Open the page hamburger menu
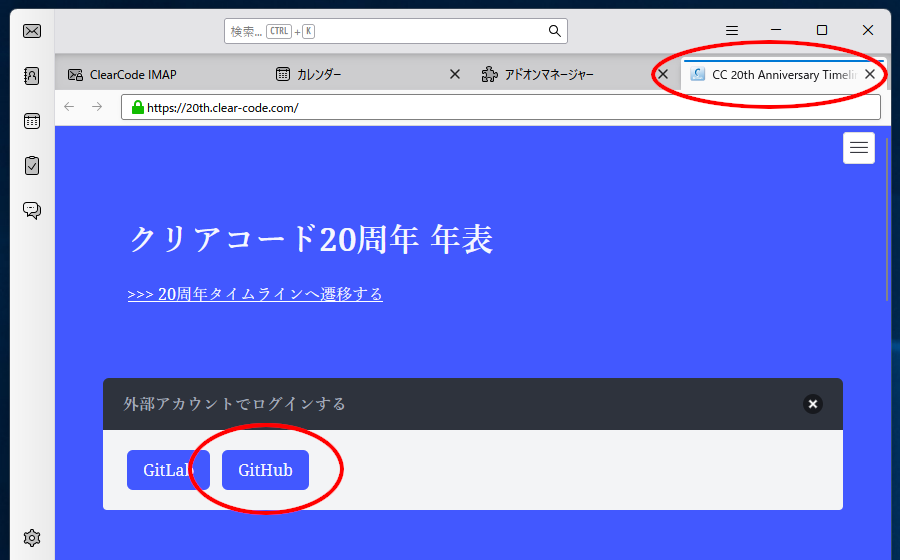 (859, 148)
